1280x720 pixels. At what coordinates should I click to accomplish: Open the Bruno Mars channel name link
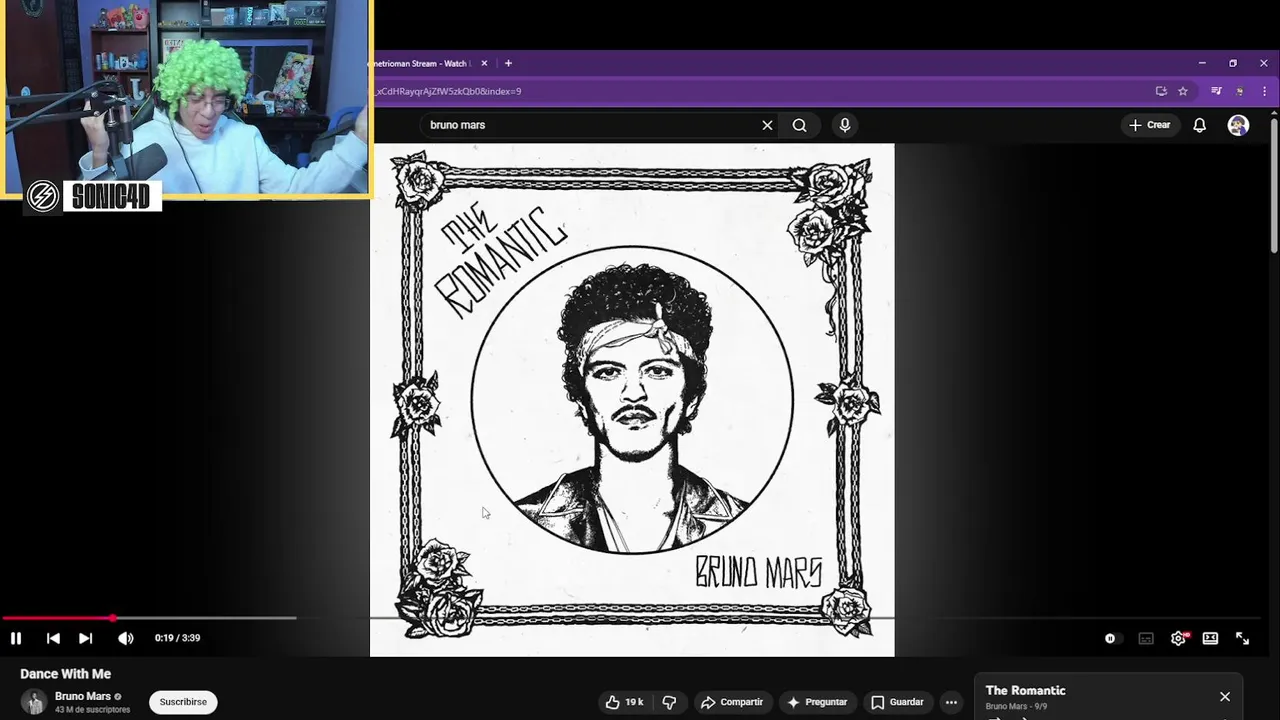(x=83, y=696)
